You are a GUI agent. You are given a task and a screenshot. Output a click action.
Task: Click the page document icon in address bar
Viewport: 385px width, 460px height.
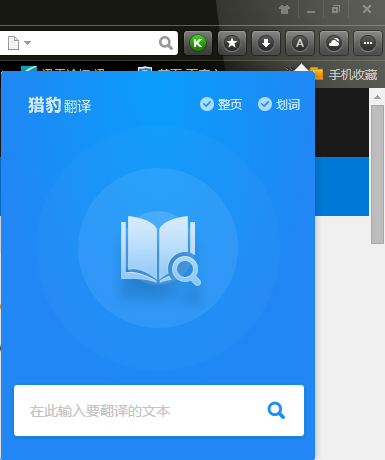(x=13, y=43)
